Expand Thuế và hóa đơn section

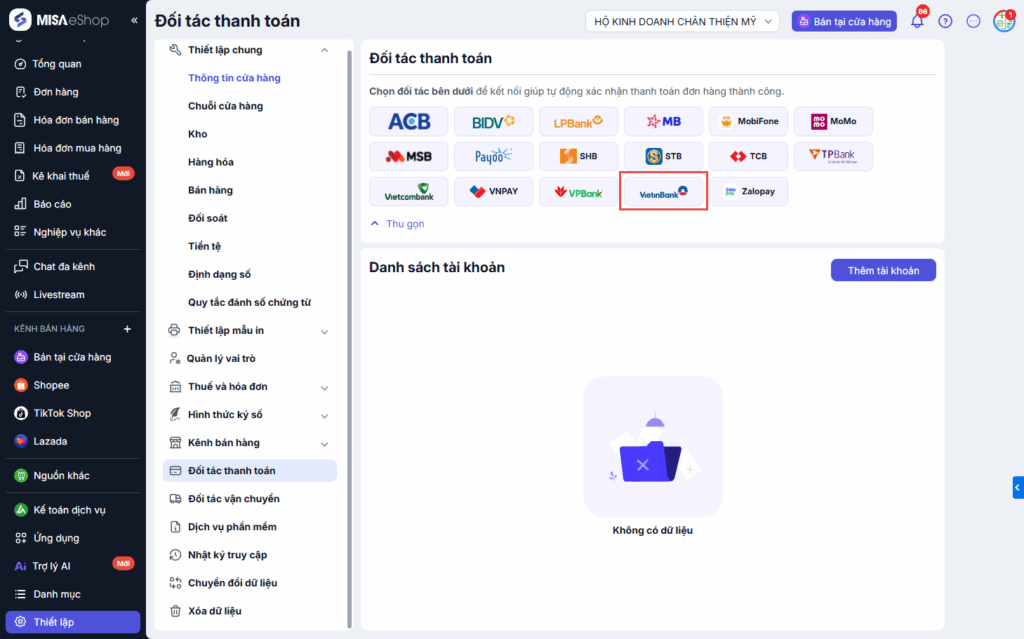click(x=325, y=387)
